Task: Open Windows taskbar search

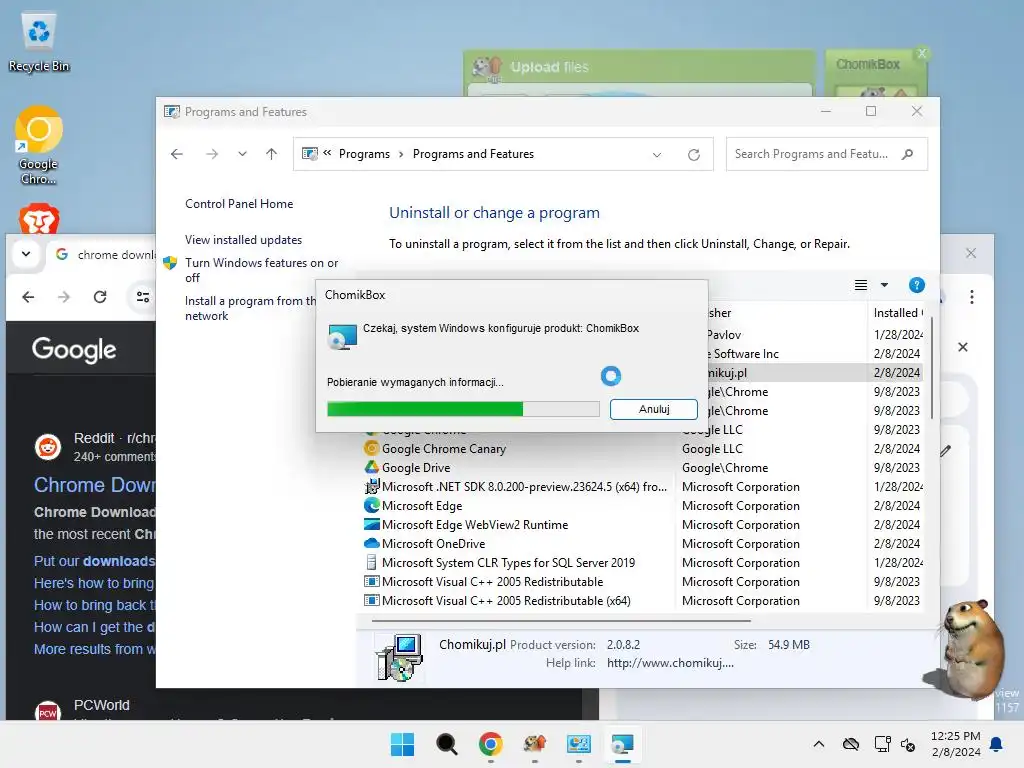Action: coord(447,744)
